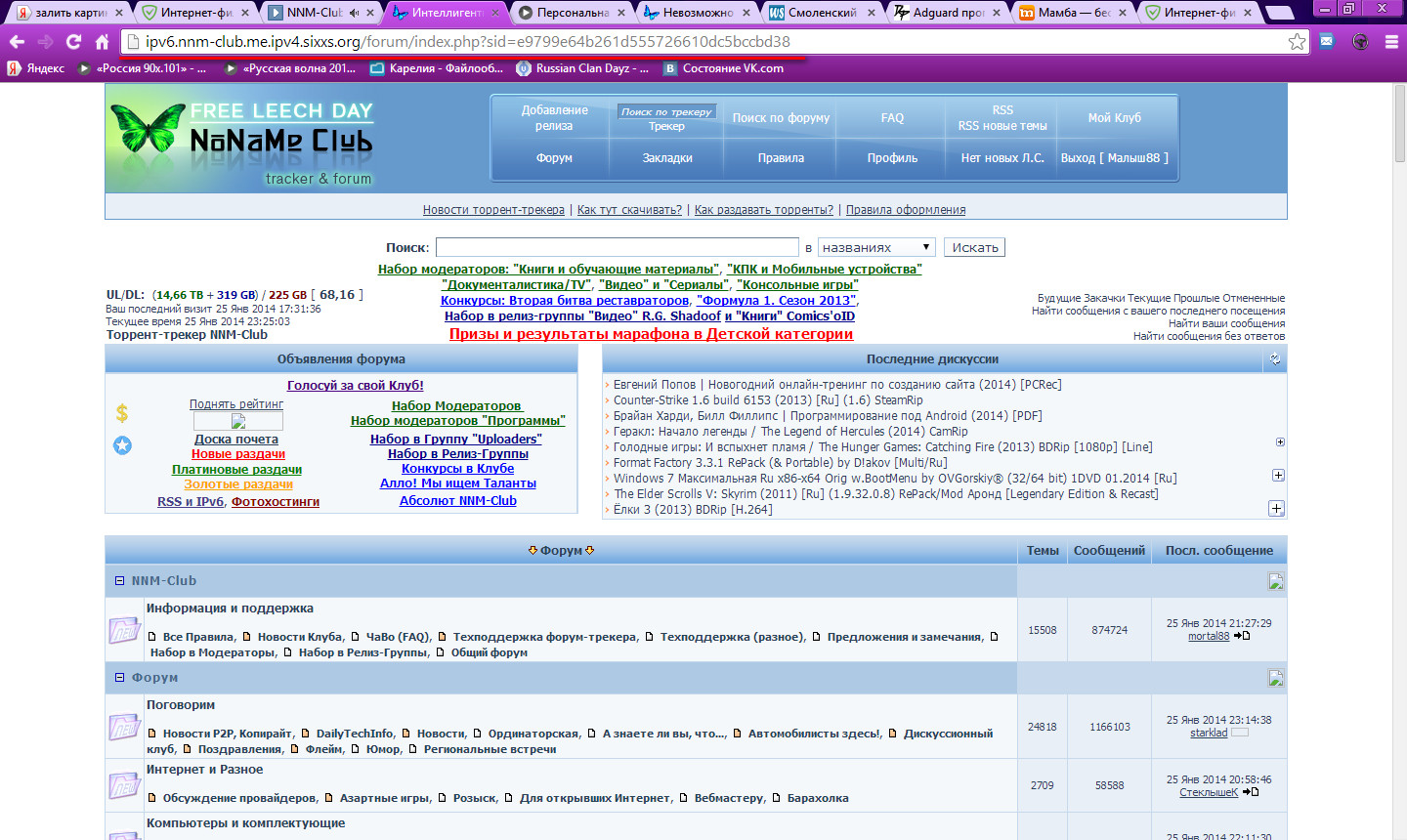This screenshot has width=1407, height=840.
Task: Open Мой Клуб menu item
Action: coord(1114,118)
